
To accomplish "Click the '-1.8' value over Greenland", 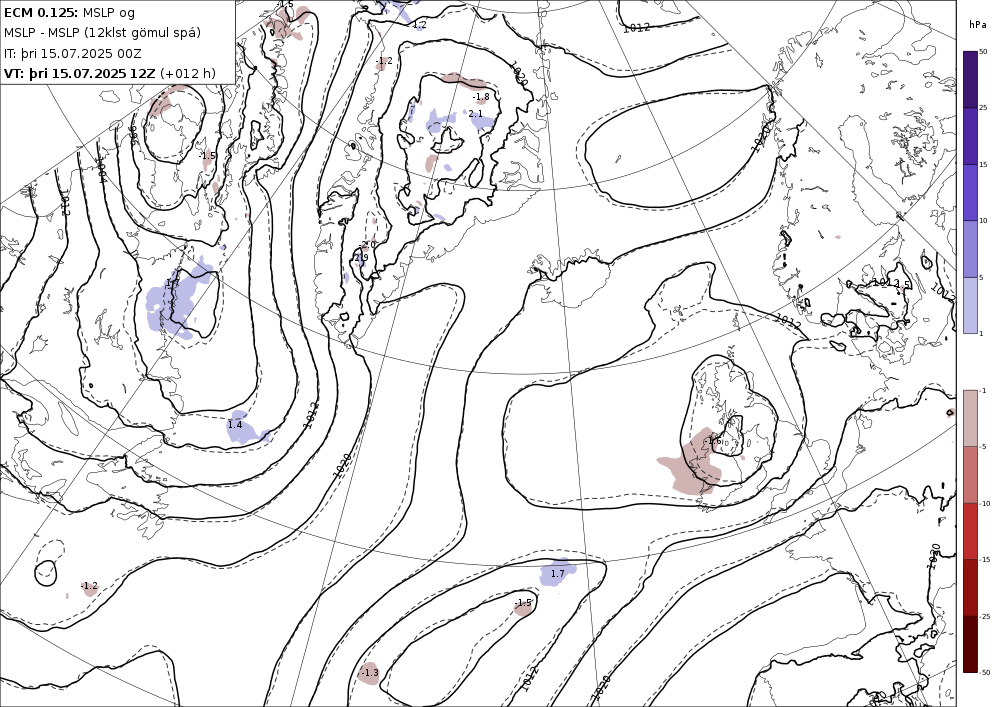I will click(481, 98).
